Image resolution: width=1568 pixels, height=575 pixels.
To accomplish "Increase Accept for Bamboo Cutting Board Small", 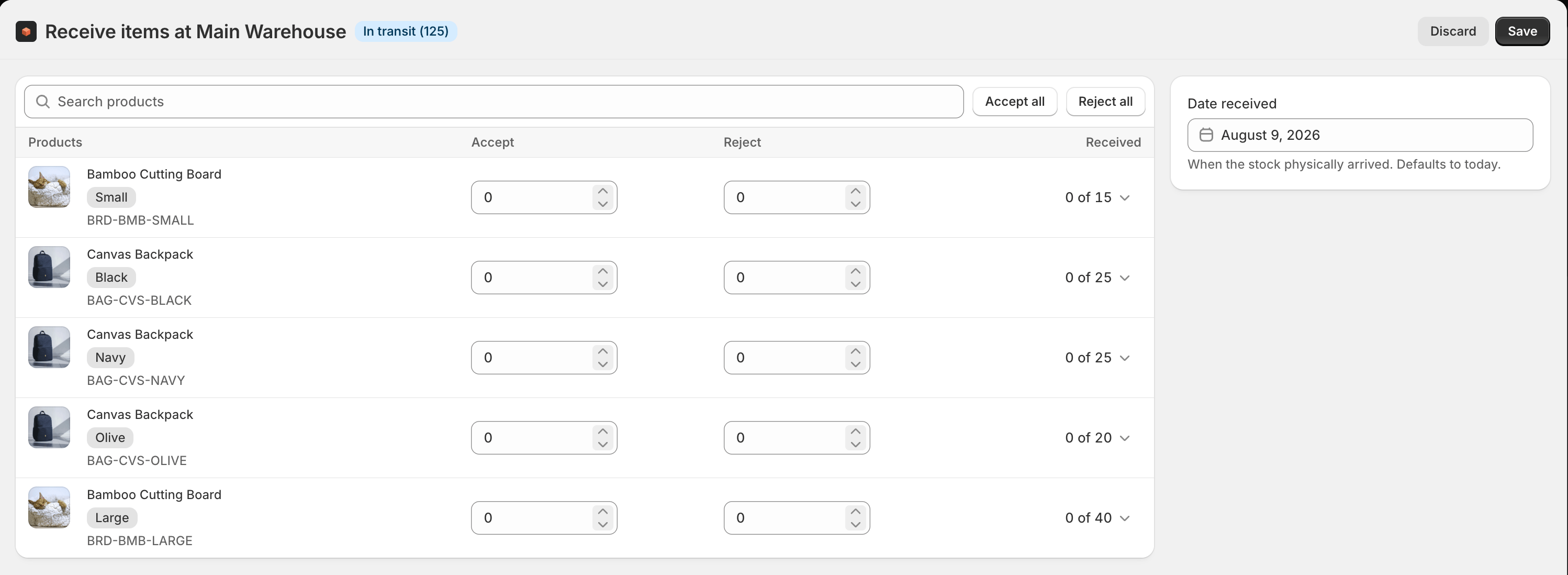I will (602, 191).
